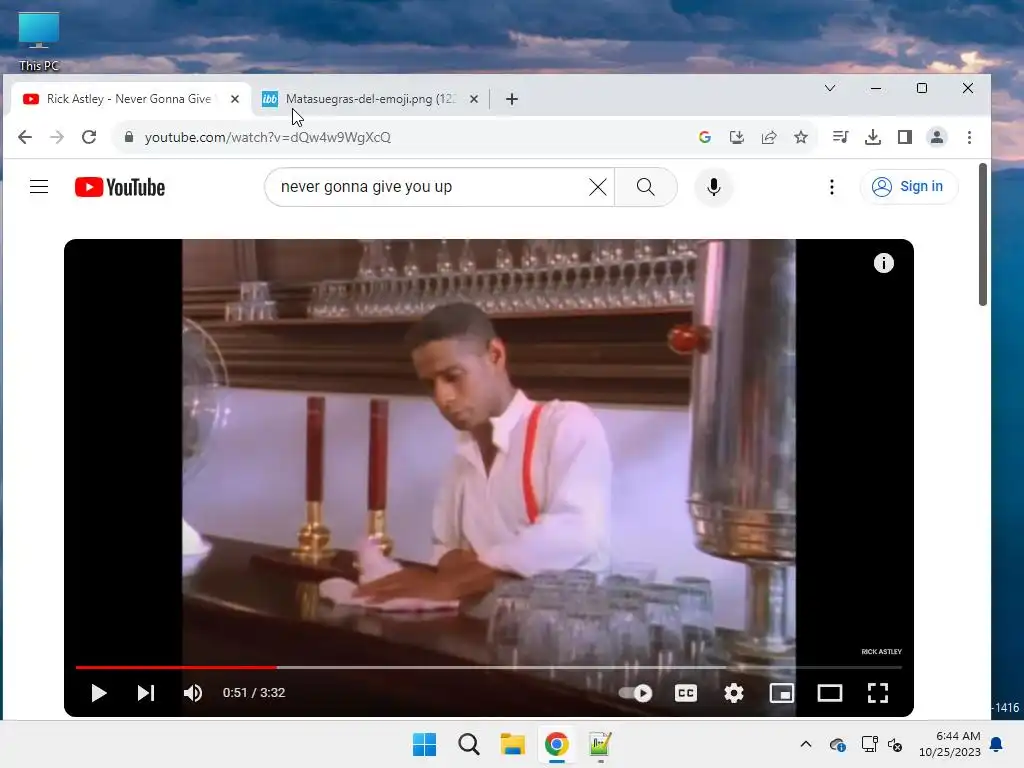Switch to theater mode view
The height and width of the screenshot is (768, 1024).
point(829,693)
